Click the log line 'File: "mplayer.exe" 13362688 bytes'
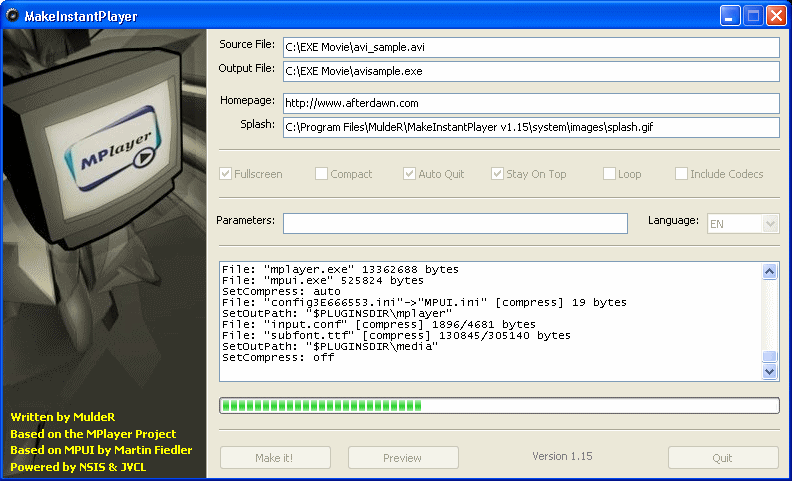Viewport: 792px width, 481px height. (340, 269)
